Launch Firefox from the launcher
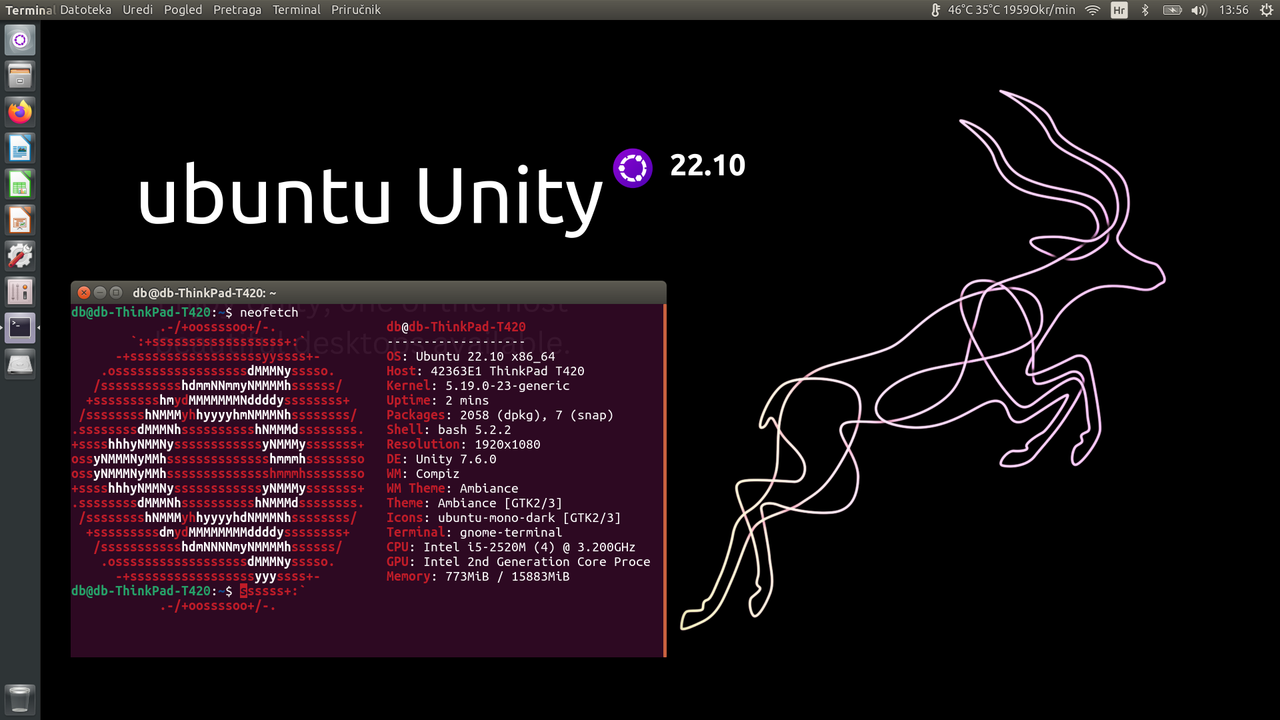The width and height of the screenshot is (1280, 720). coord(20,112)
